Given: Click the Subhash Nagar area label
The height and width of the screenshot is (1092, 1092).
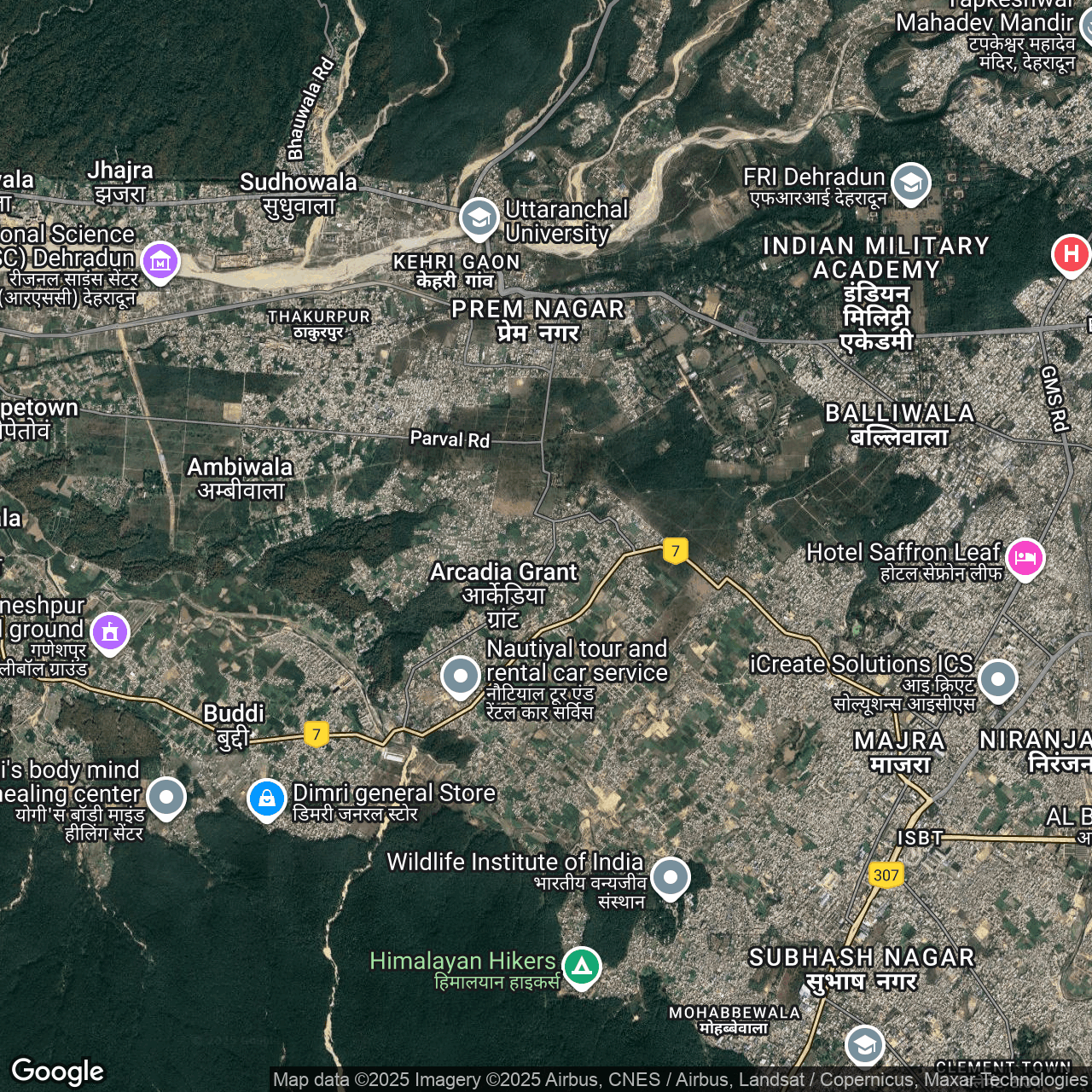Looking at the screenshot, I should tap(862, 969).
